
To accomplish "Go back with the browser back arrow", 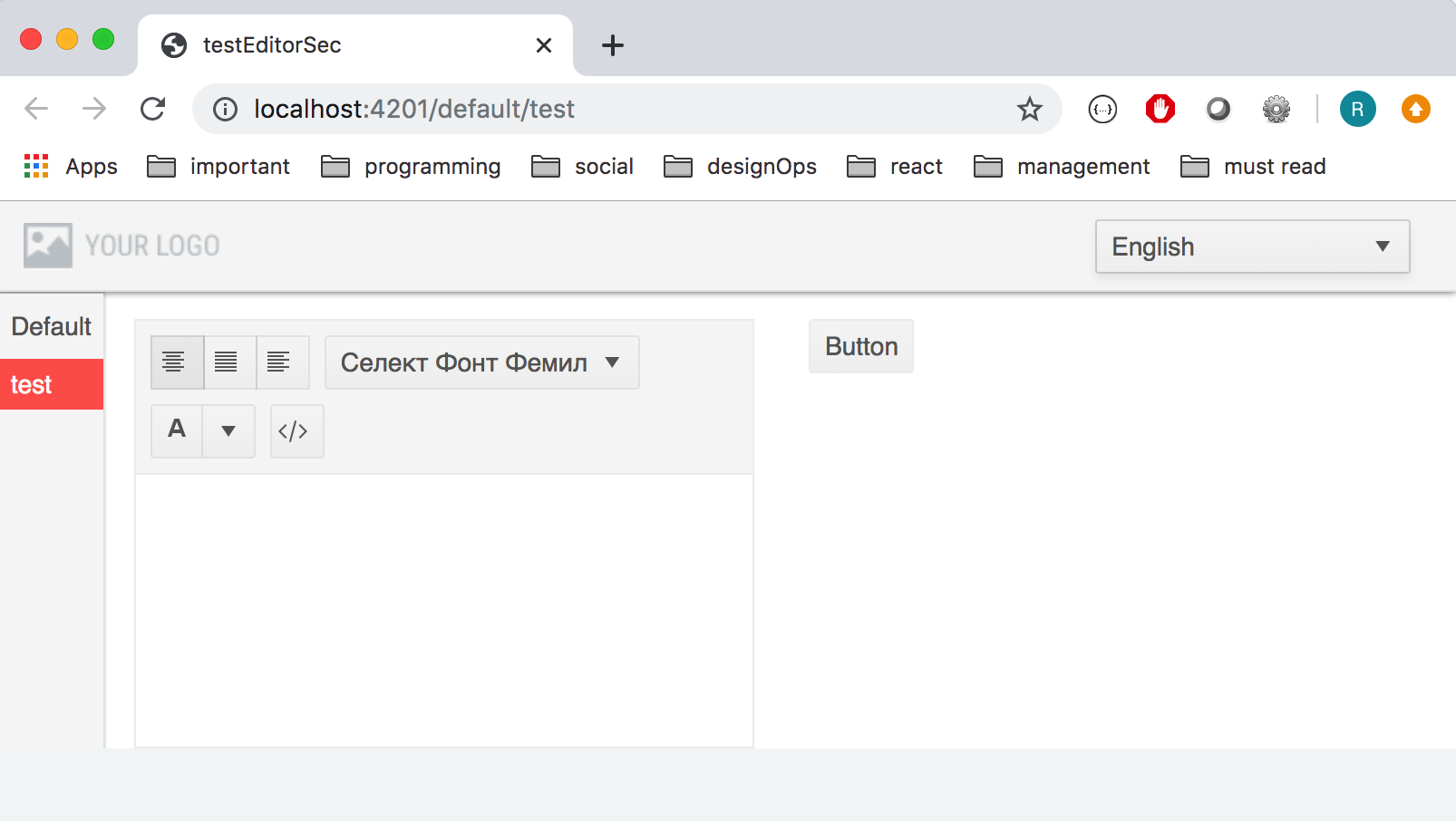I will point(36,109).
